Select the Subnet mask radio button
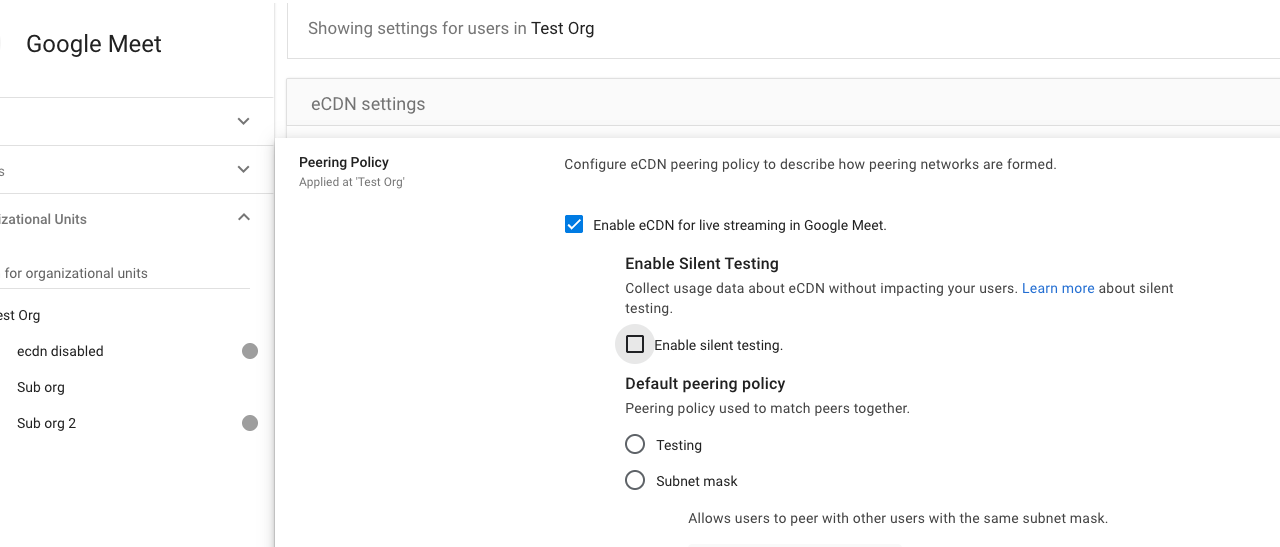 635,480
